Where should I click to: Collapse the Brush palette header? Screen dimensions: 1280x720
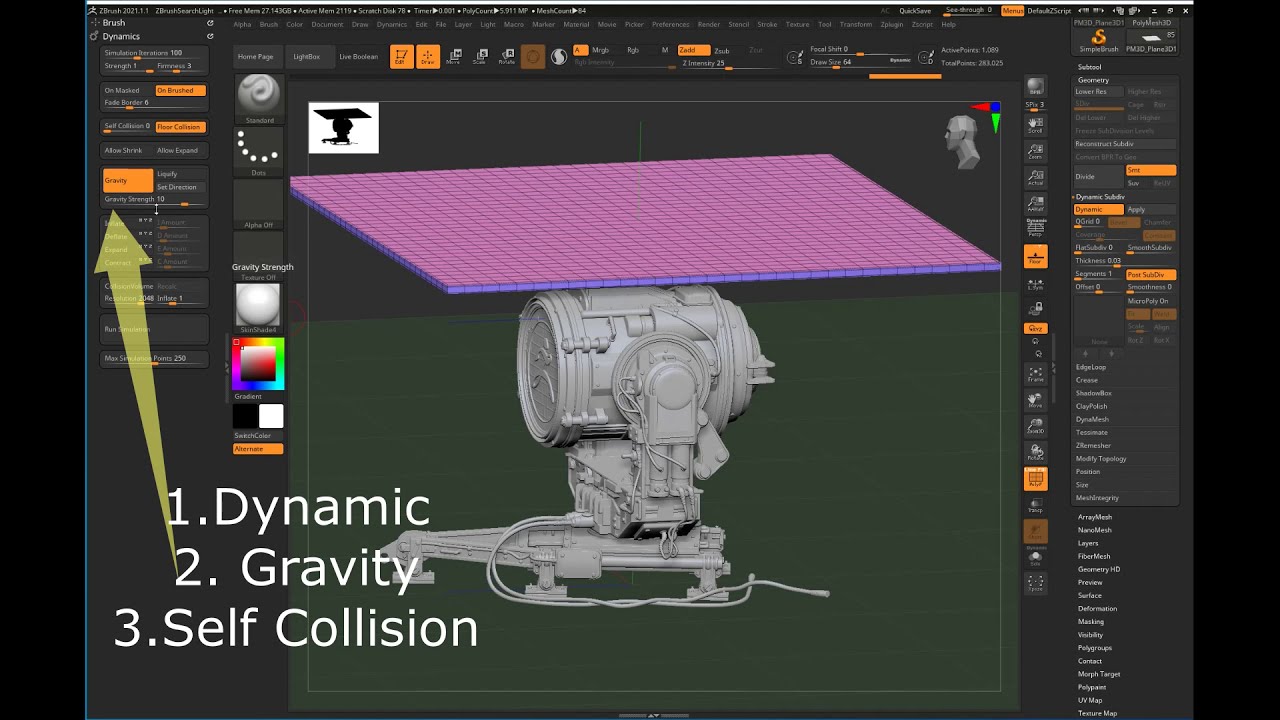(114, 22)
